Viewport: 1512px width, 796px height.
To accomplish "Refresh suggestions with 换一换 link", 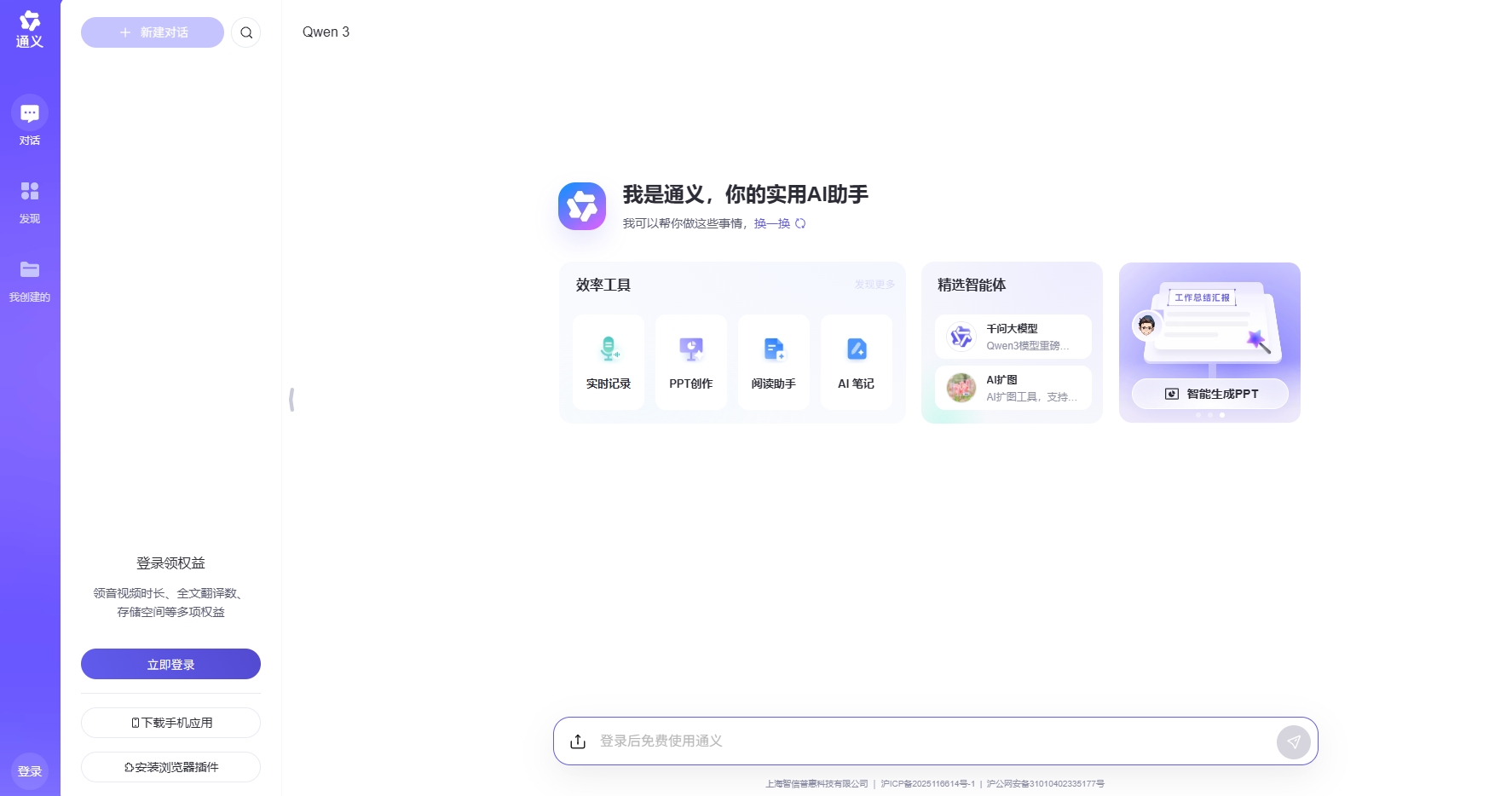I will click(x=779, y=223).
